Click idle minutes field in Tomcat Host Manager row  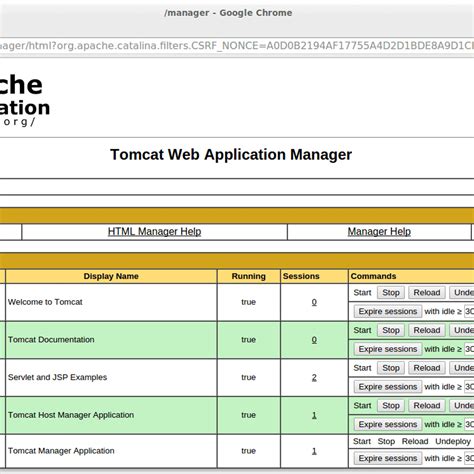click(x=469, y=424)
